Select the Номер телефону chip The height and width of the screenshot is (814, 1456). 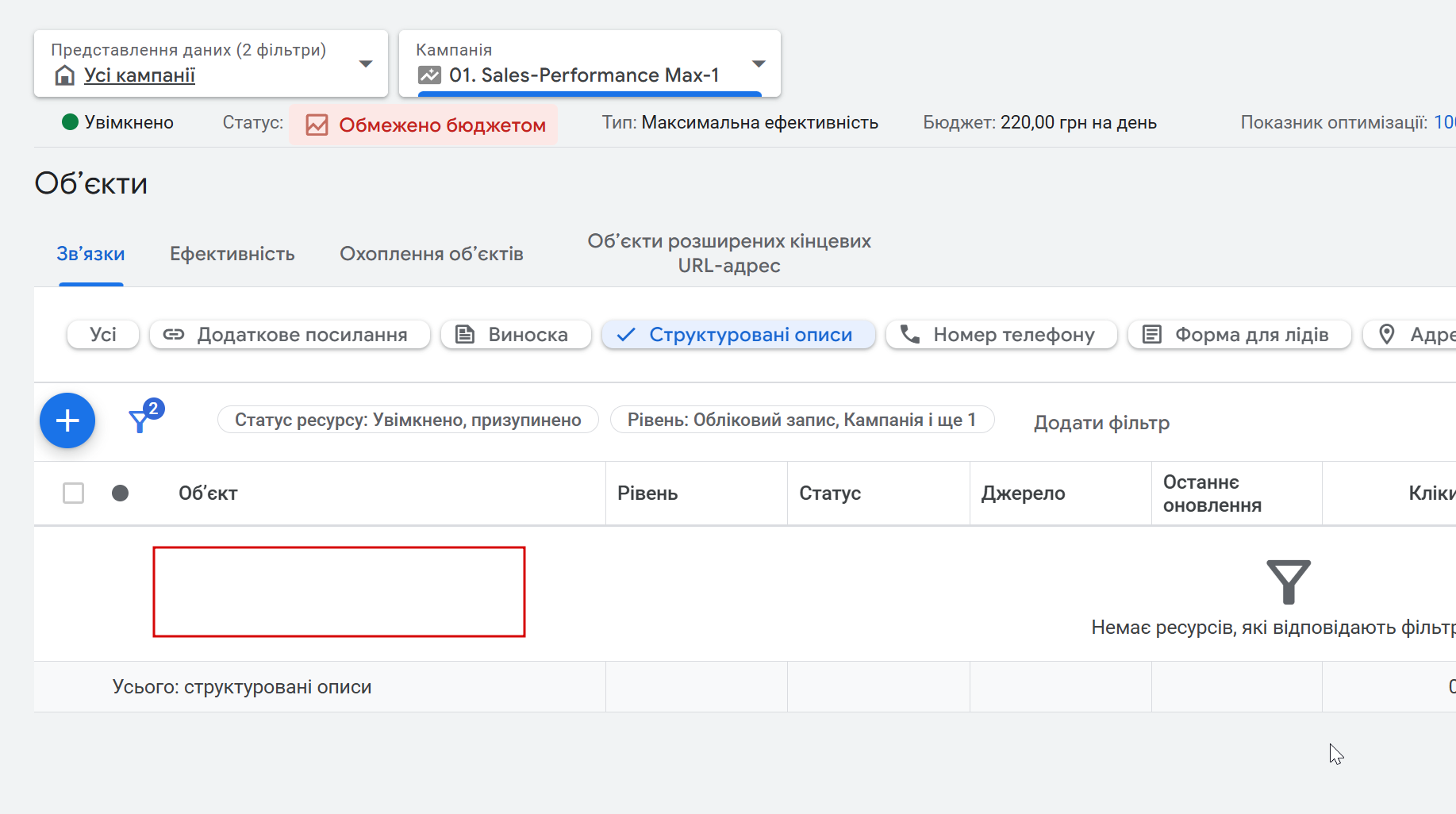(1001, 335)
